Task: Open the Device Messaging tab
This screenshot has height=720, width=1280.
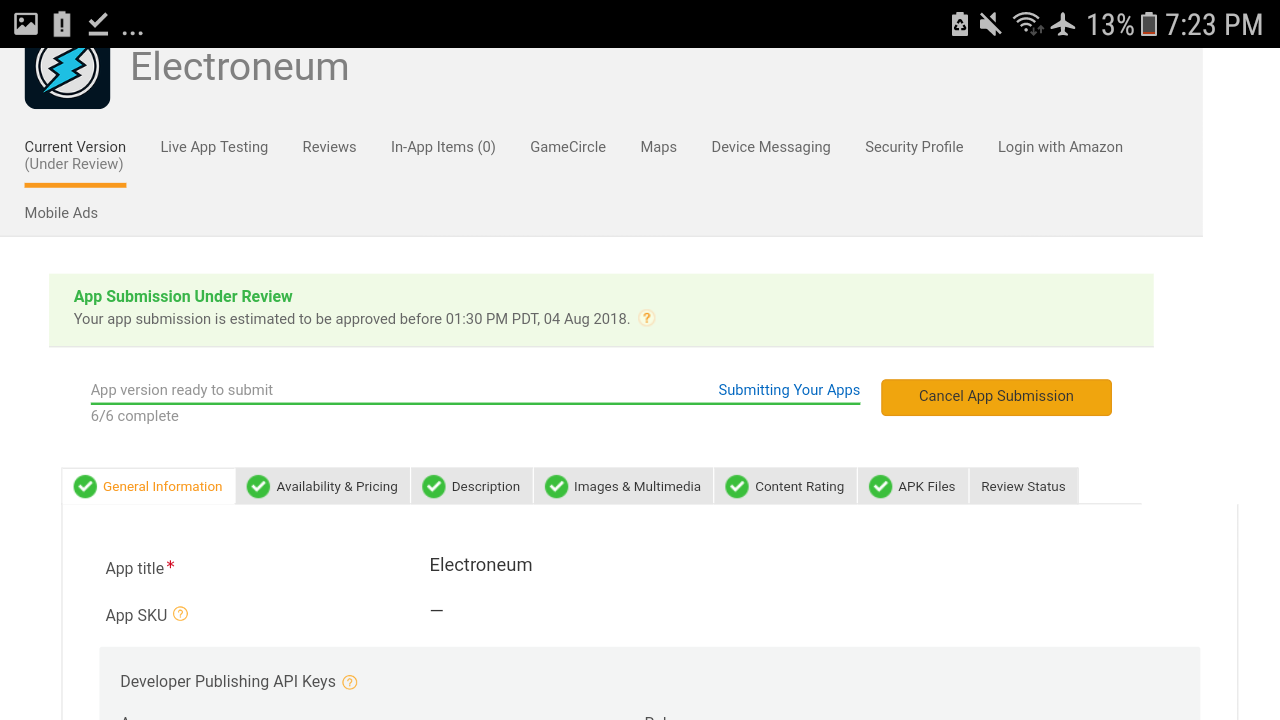Action: [771, 147]
